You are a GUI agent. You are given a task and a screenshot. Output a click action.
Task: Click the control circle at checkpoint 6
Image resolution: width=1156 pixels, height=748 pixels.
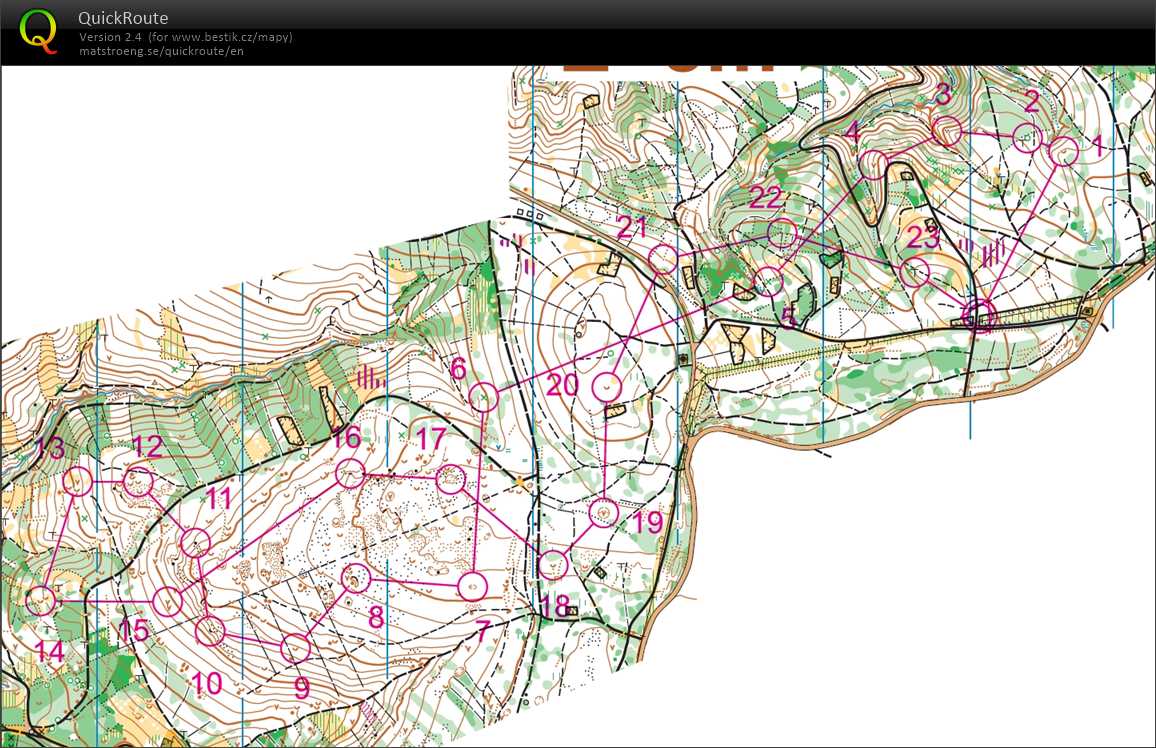[484, 398]
